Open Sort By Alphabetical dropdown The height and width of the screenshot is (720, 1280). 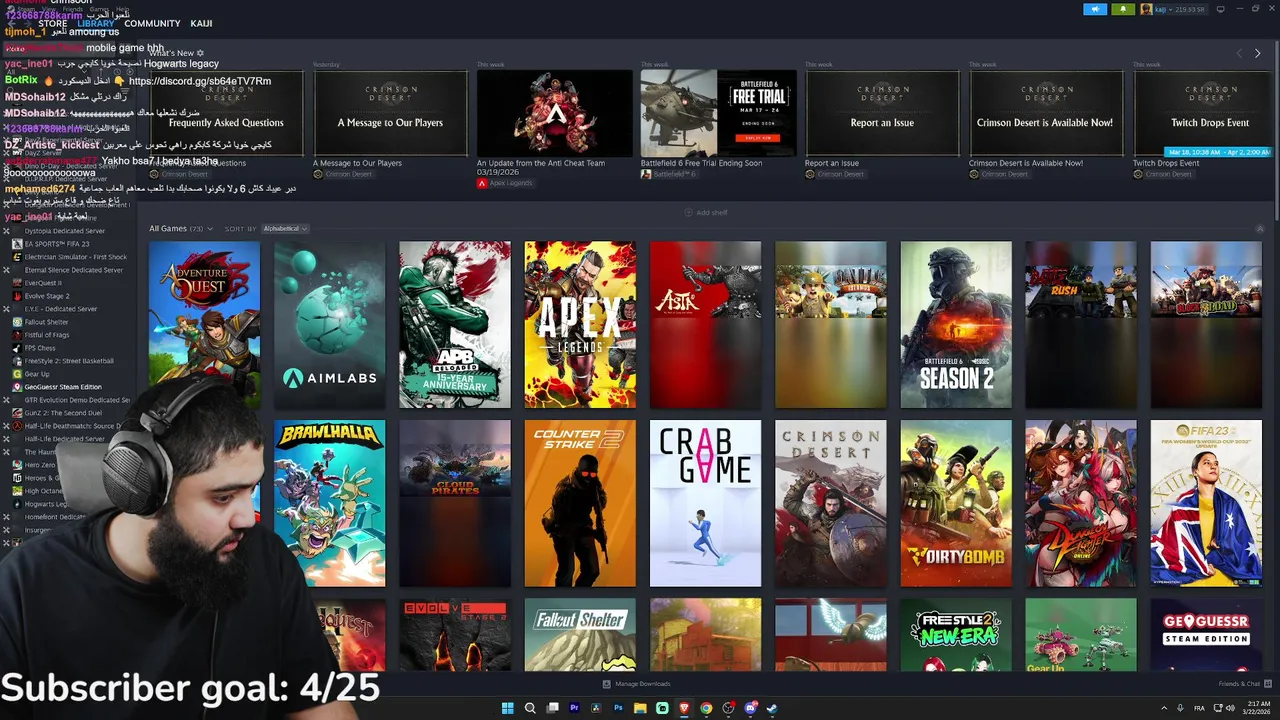[285, 229]
